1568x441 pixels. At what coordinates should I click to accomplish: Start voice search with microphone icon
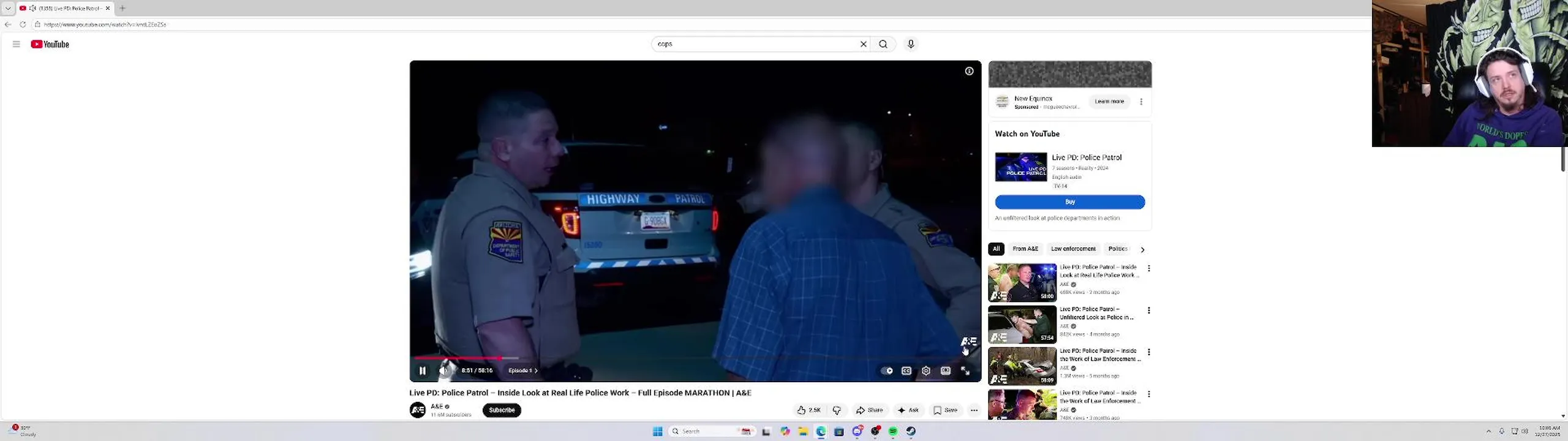911,44
